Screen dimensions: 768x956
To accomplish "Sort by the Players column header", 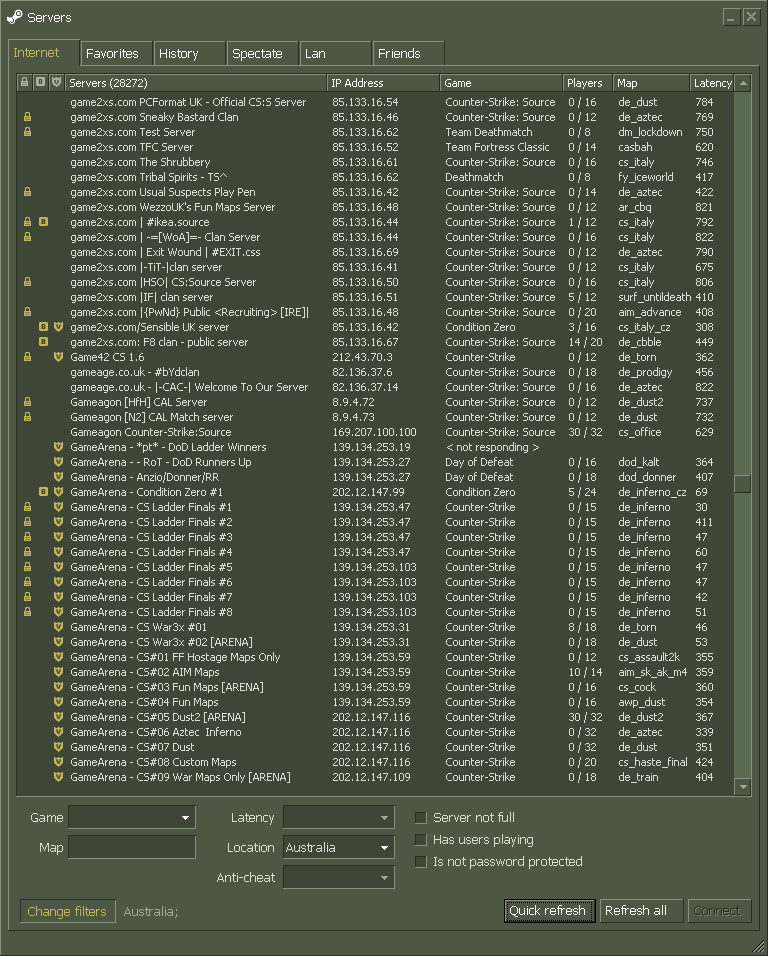I will (x=587, y=83).
